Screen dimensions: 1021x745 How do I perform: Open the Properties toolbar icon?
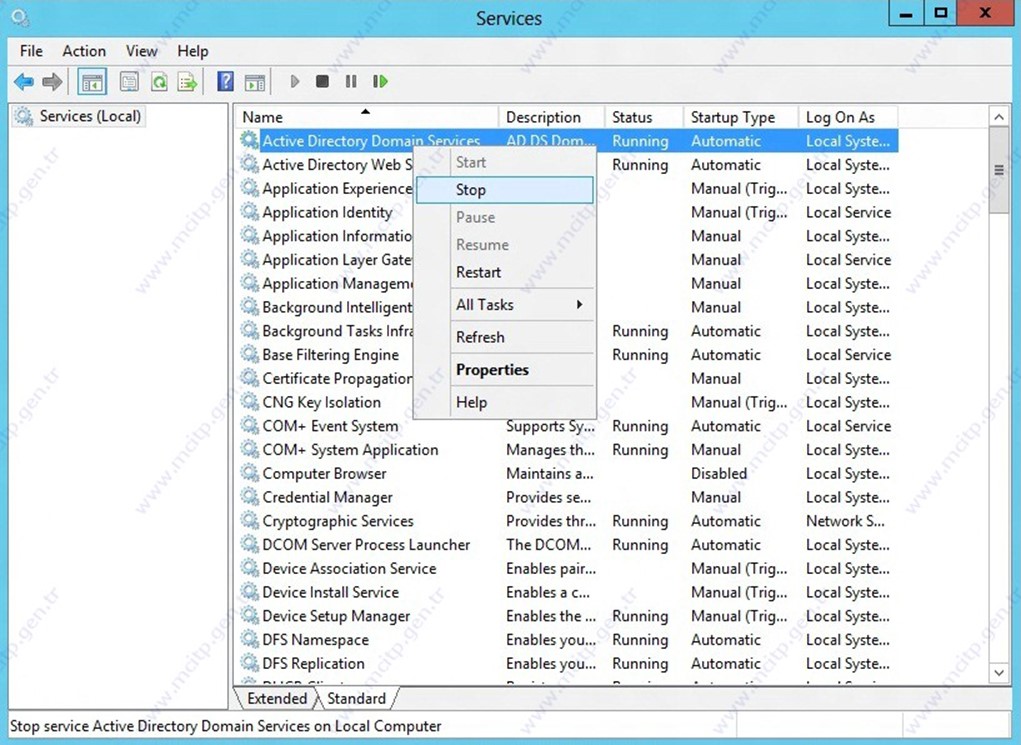tap(129, 81)
